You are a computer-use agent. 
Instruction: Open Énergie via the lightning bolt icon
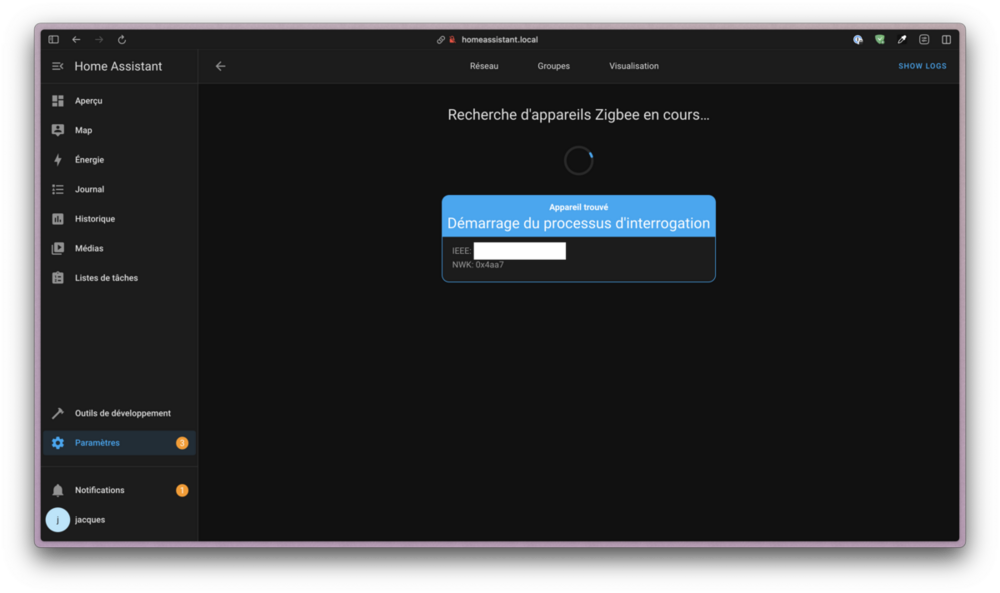tap(57, 159)
